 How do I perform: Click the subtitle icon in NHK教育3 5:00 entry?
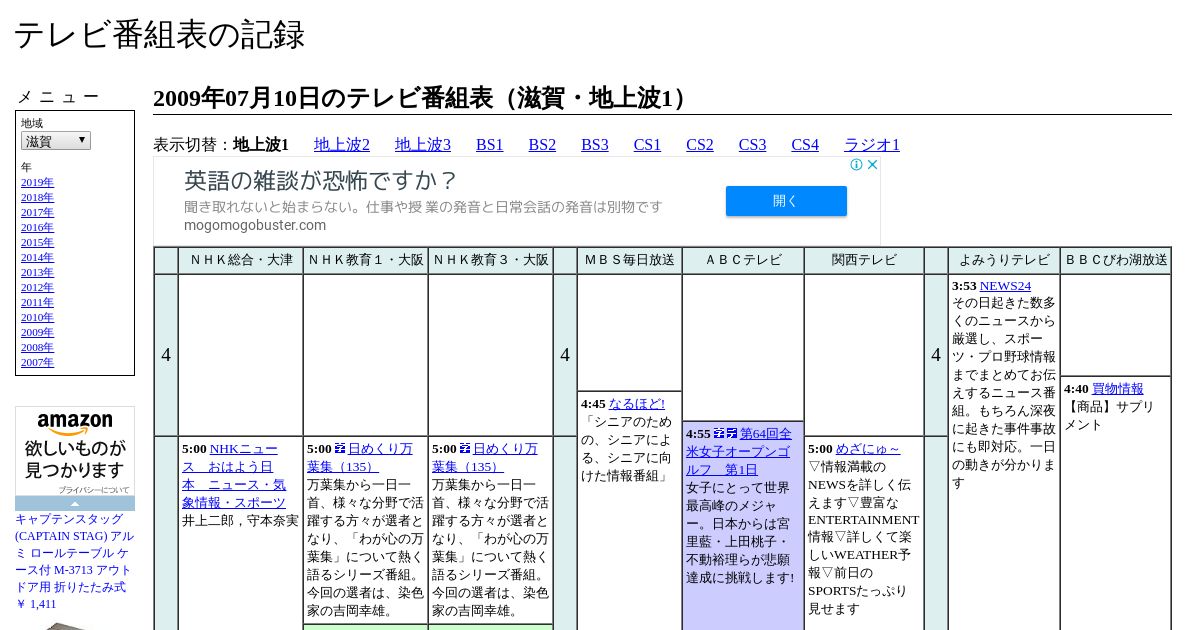pyautogui.click(x=465, y=449)
